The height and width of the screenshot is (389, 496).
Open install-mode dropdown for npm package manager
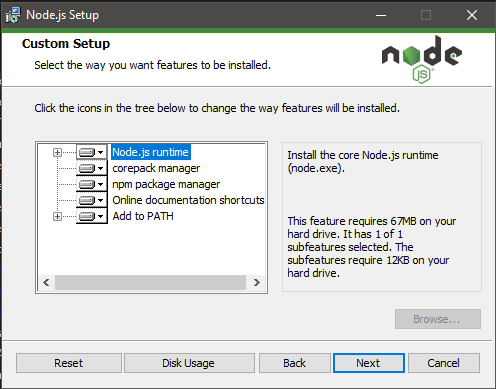92,184
